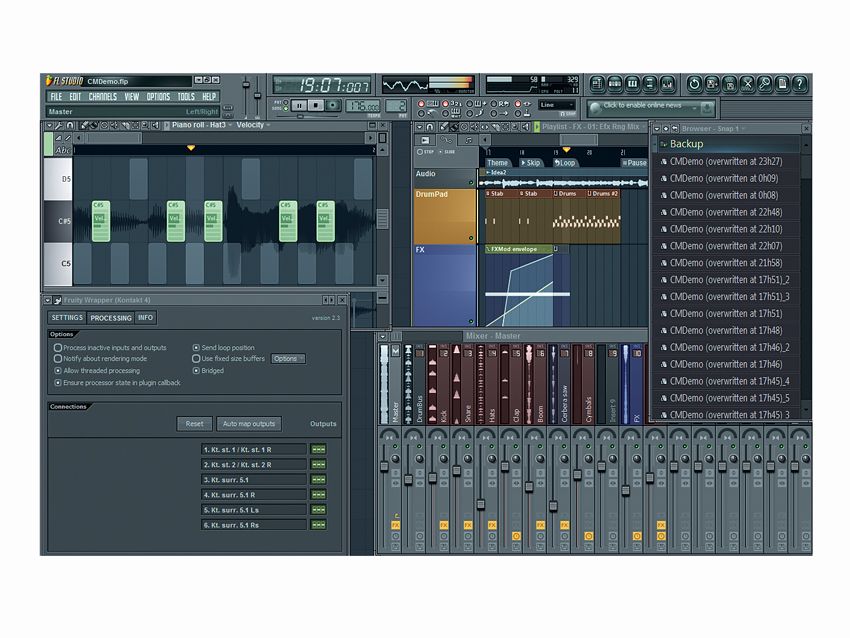Click the wrench tool icon in Piano roll toolbar
850x638 pixels.
[59, 125]
